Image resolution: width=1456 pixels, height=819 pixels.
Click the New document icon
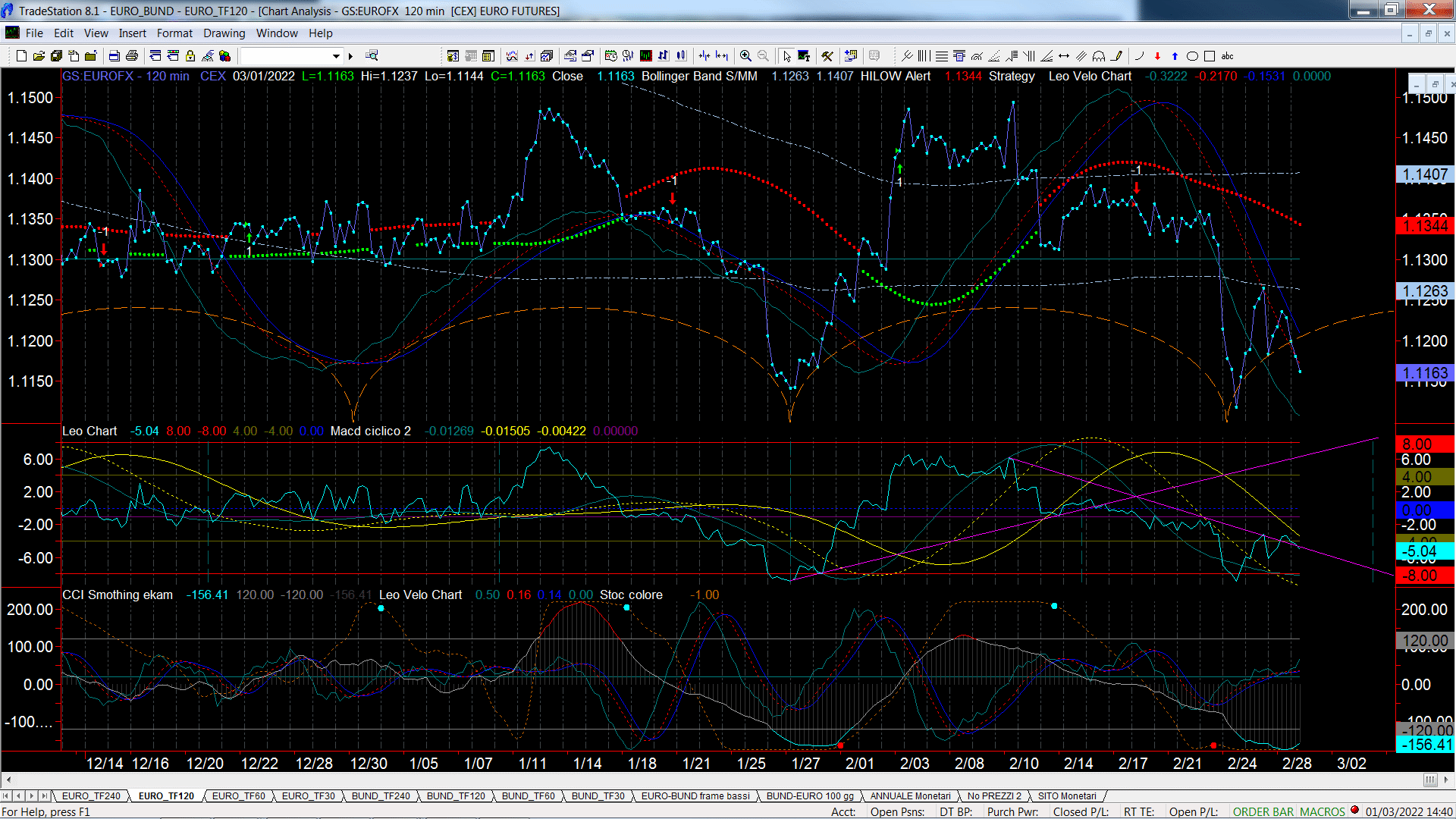pos(21,56)
